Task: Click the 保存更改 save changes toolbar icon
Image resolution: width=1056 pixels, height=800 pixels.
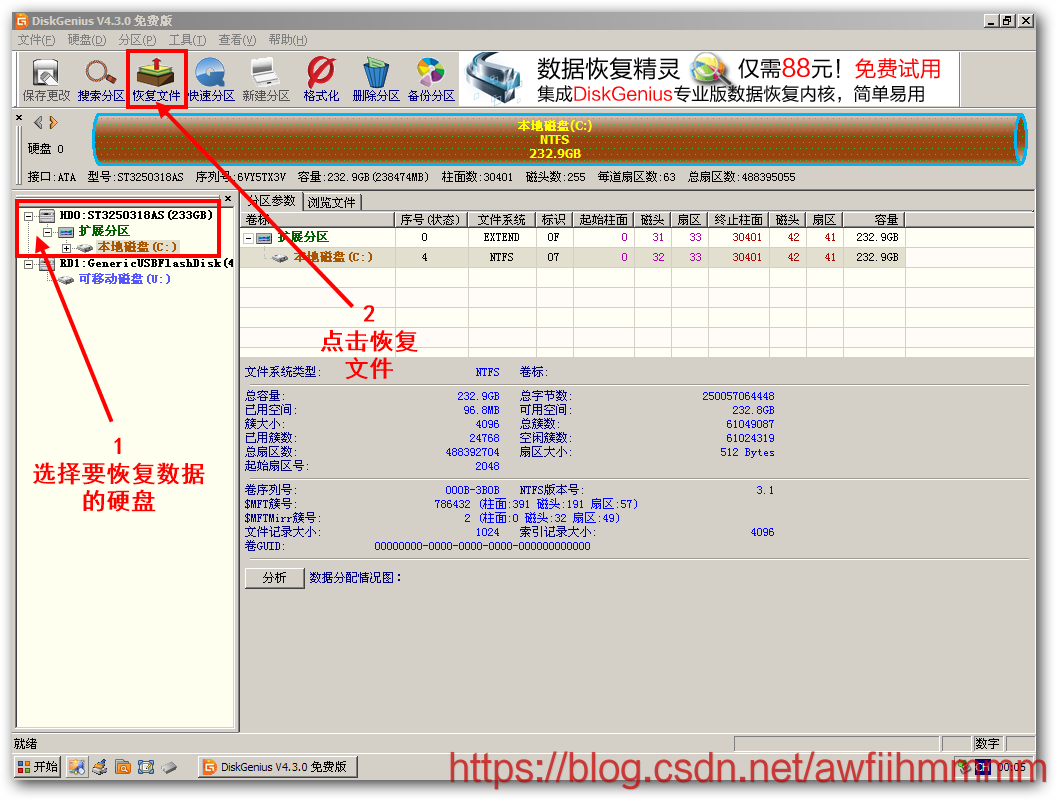Action: 46,79
